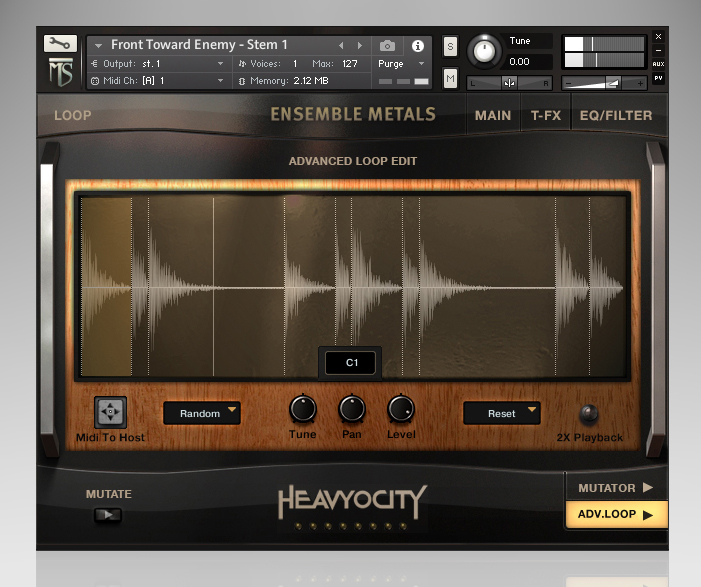Open the Reset dropdown menu
The image size is (701, 587).
click(502, 413)
